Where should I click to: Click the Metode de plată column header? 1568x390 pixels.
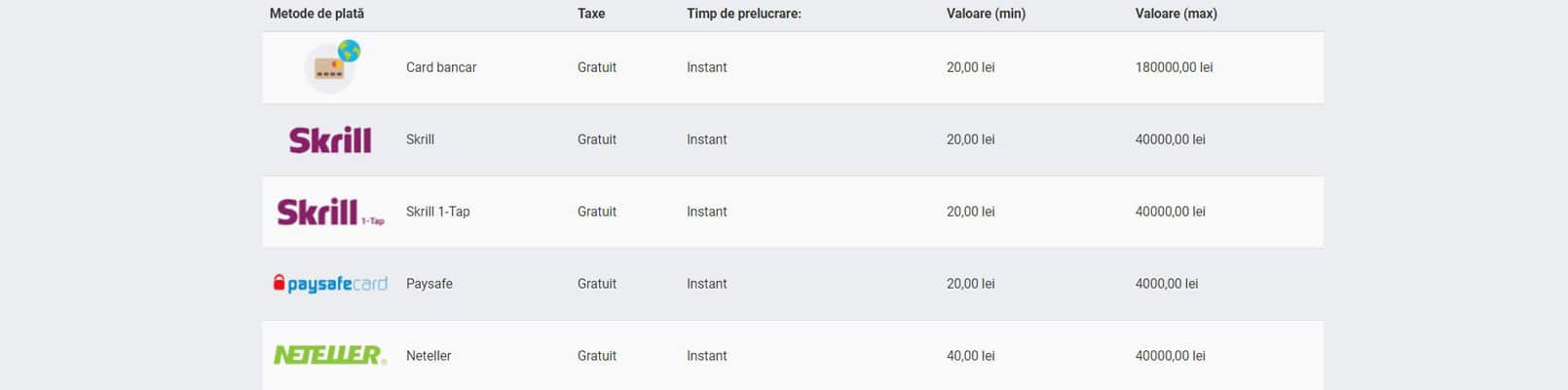tap(317, 14)
